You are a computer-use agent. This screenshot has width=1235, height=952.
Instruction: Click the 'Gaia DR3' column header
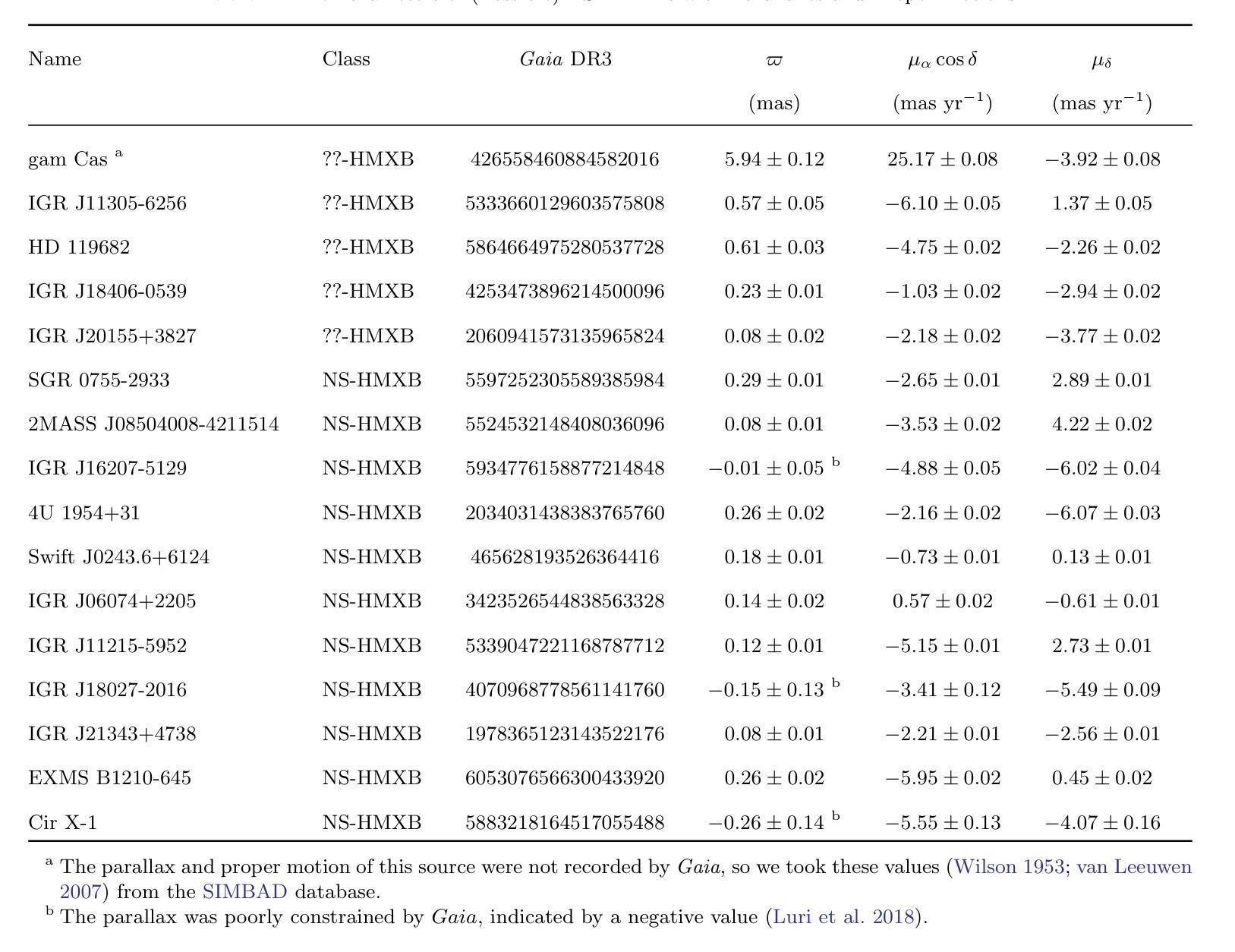coord(566,59)
